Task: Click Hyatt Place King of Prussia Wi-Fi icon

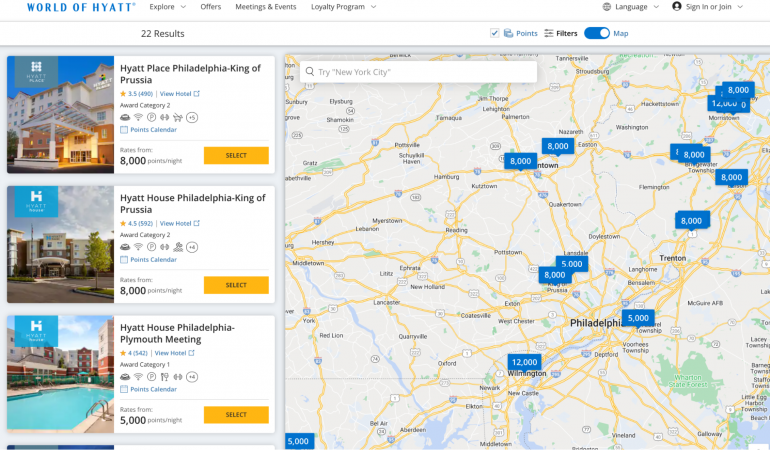Action: coord(138,117)
